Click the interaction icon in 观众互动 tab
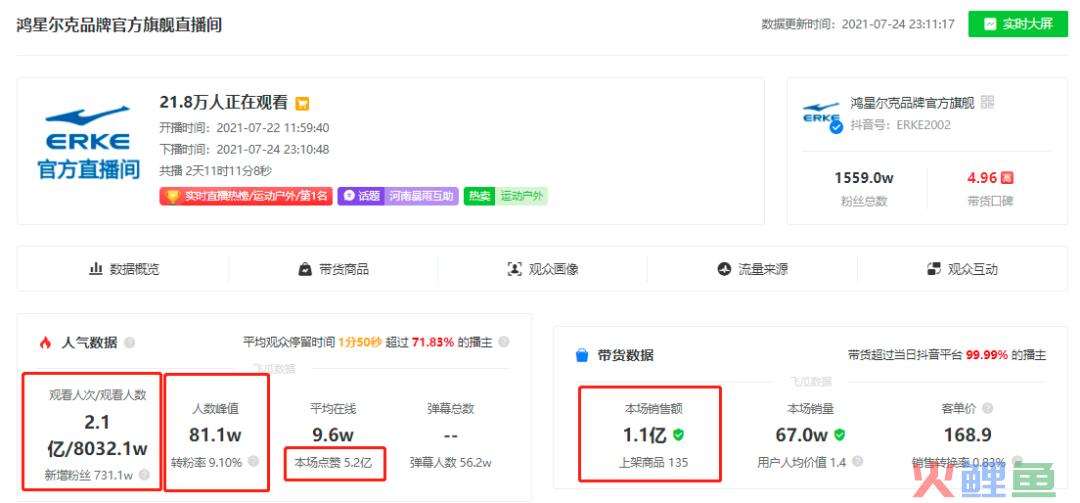Image resolution: width=1080 pixels, height=503 pixels. (x=933, y=269)
